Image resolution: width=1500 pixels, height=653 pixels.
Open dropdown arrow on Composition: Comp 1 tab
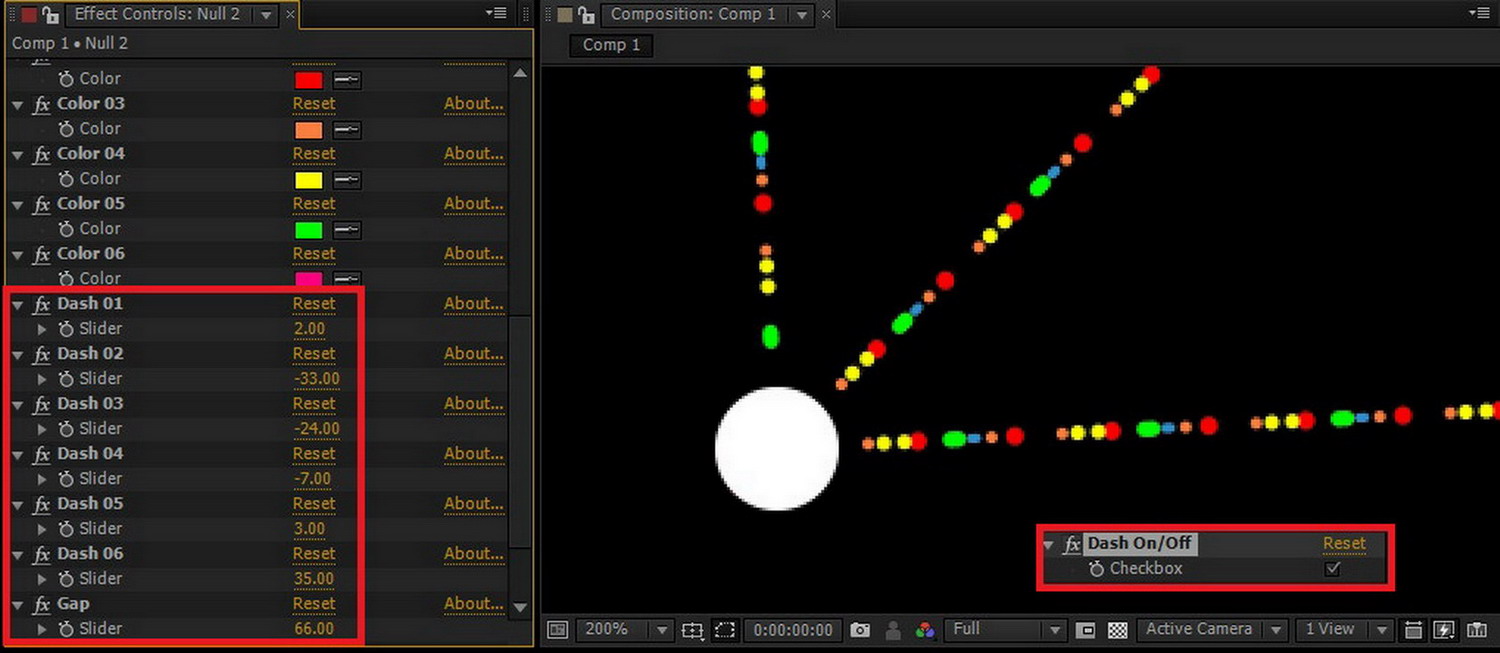[802, 15]
